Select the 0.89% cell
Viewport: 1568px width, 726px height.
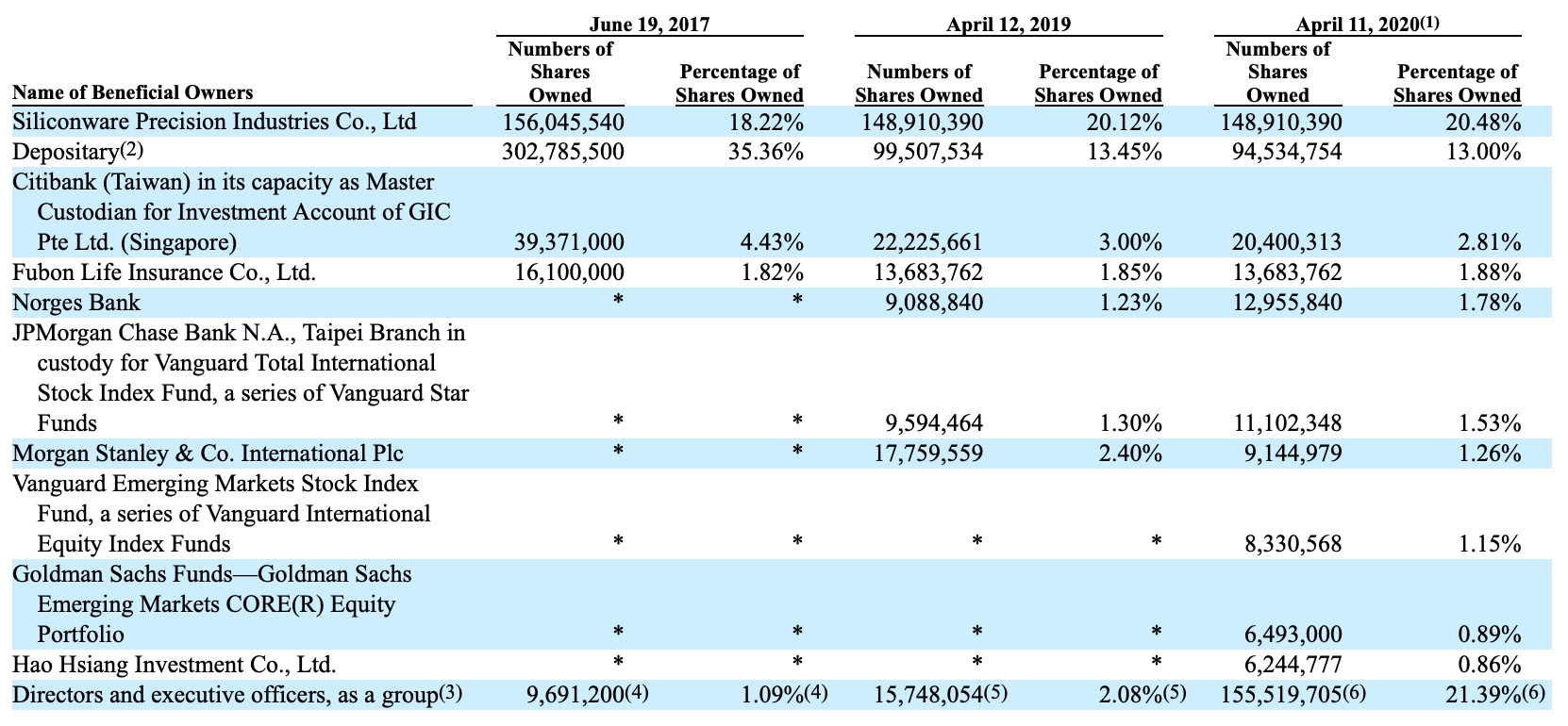[x=1490, y=635]
